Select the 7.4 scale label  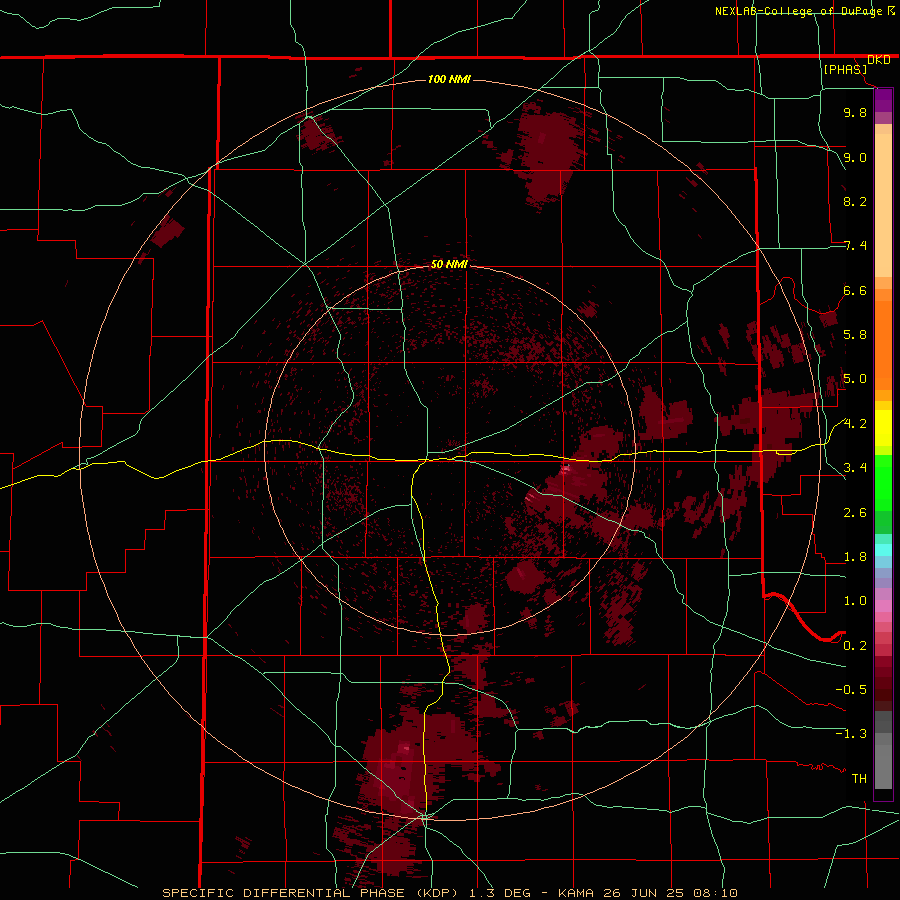pyautogui.click(x=855, y=246)
